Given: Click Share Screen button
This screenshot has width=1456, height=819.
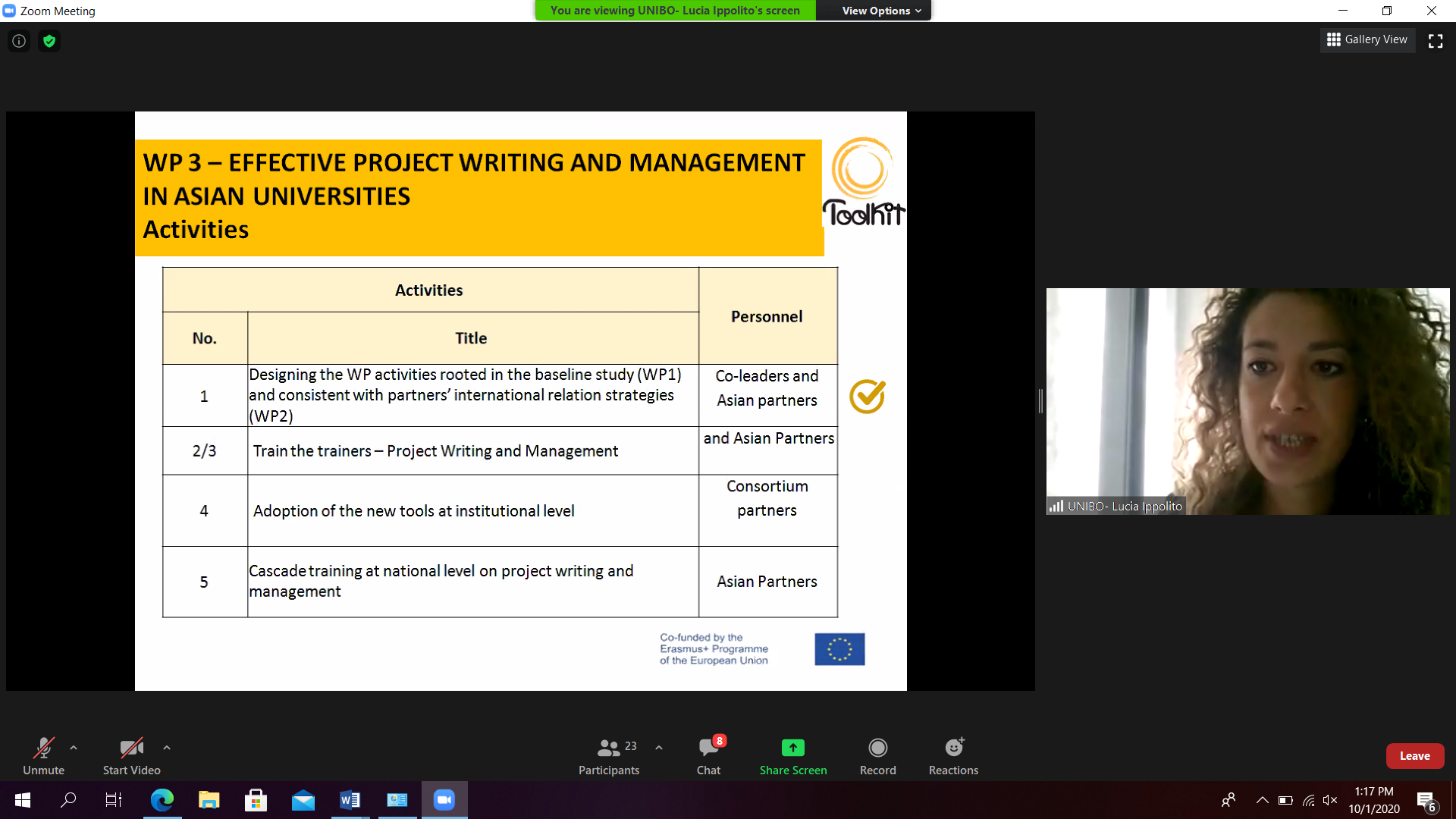Looking at the screenshot, I should [793, 756].
